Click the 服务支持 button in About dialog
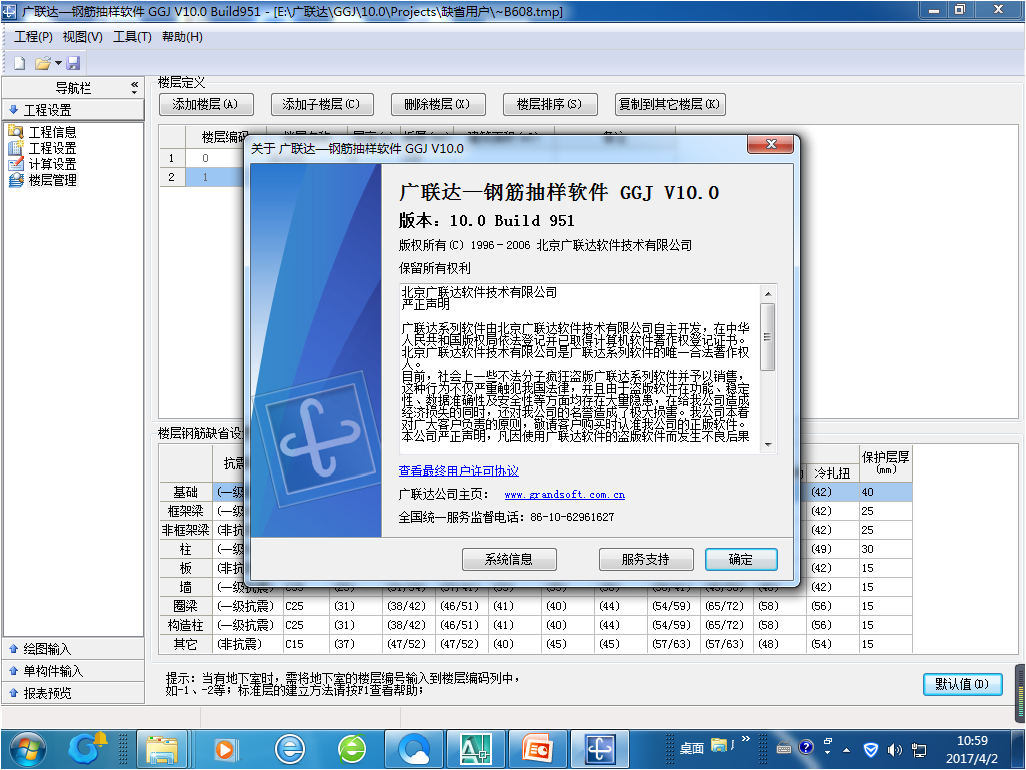Image resolution: width=1026 pixels, height=770 pixels. pyautogui.click(x=646, y=559)
